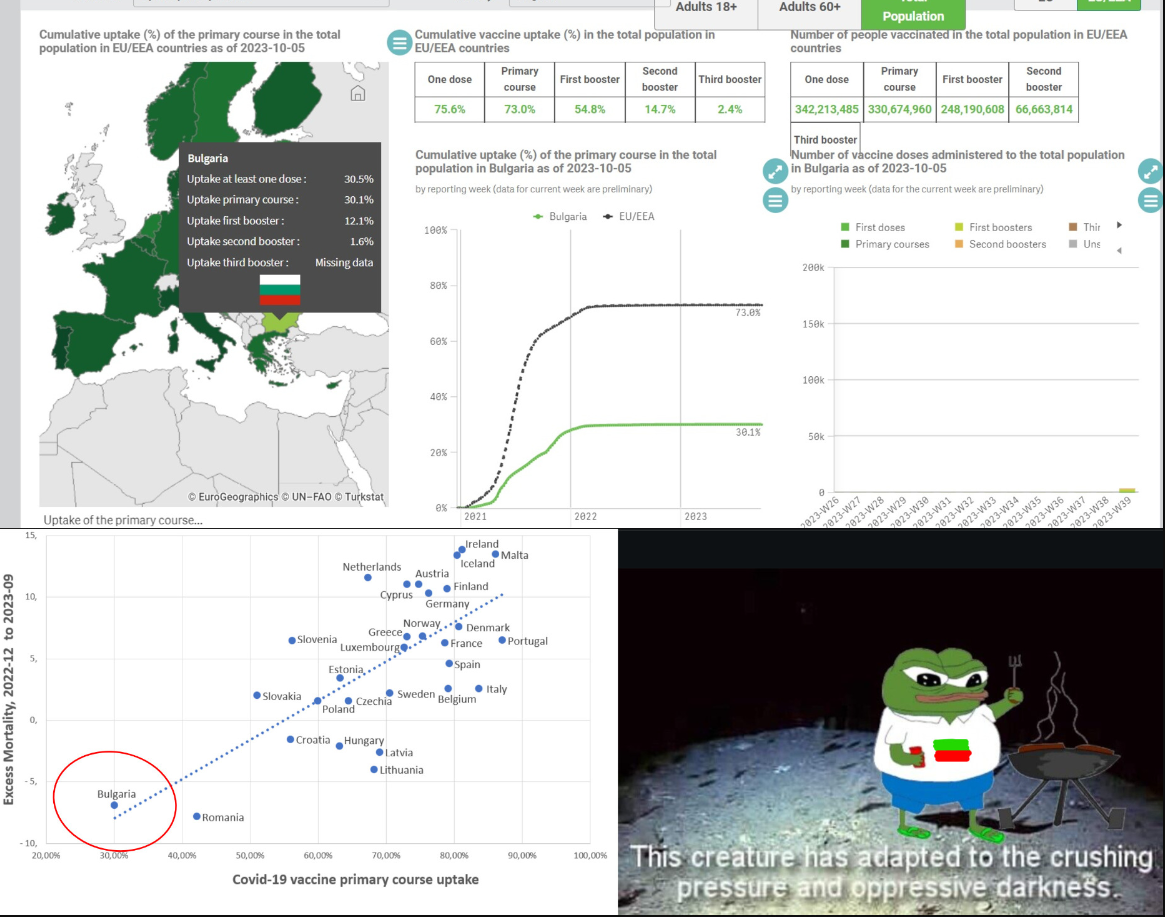Click the 73.0% end label on EU/EEA line
1165x917 pixels.
coord(747,313)
